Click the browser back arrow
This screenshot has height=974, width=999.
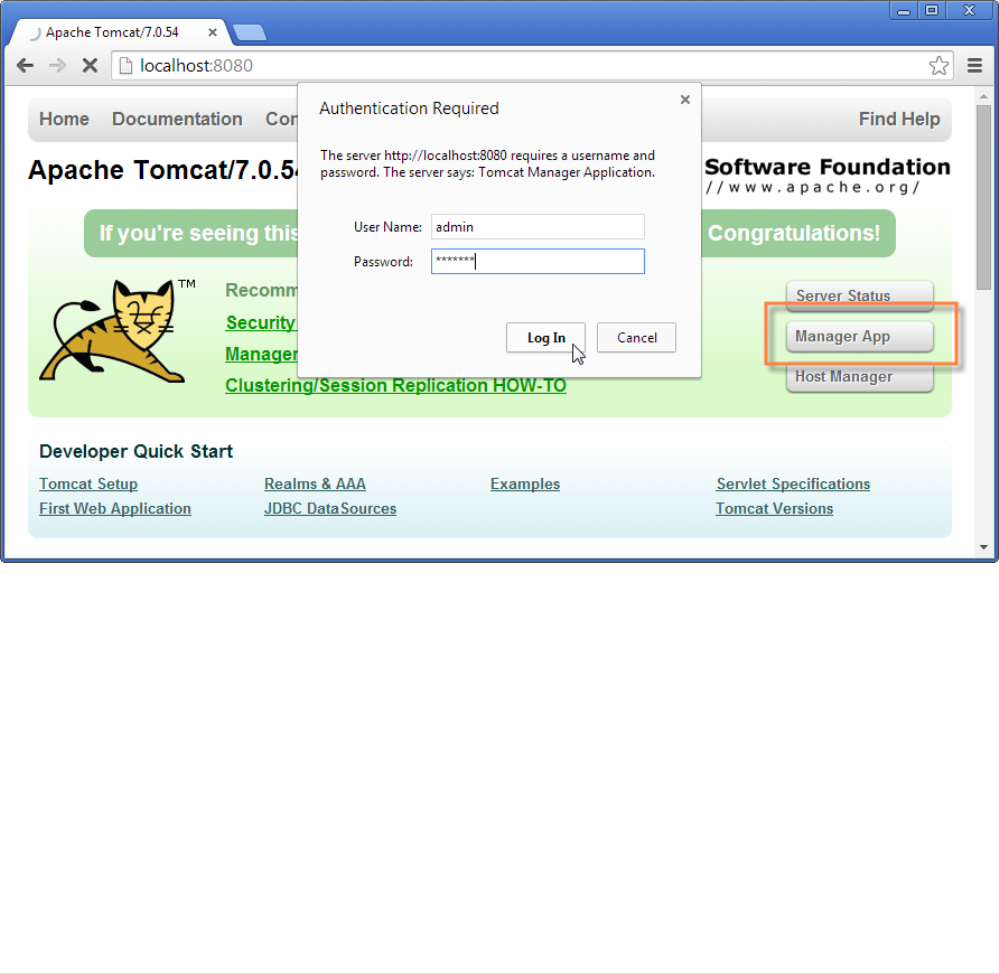[25, 65]
